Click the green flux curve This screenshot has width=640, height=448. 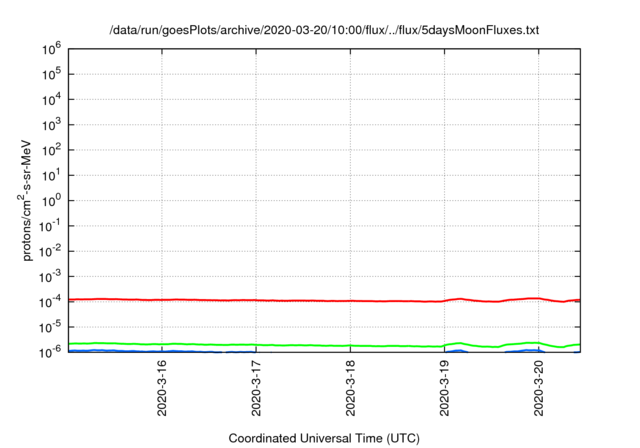pyautogui.click(x=324, y=346)
